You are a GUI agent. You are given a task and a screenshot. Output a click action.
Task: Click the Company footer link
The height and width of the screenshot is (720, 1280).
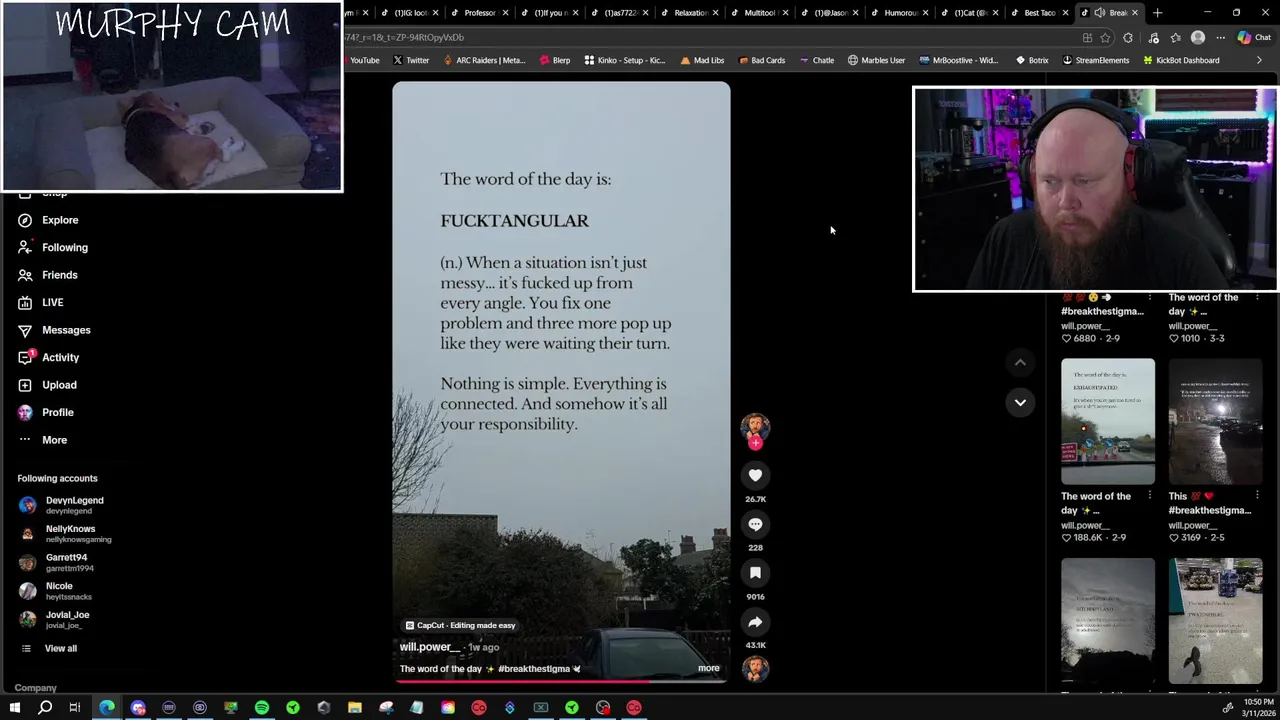tap(35, 688)
